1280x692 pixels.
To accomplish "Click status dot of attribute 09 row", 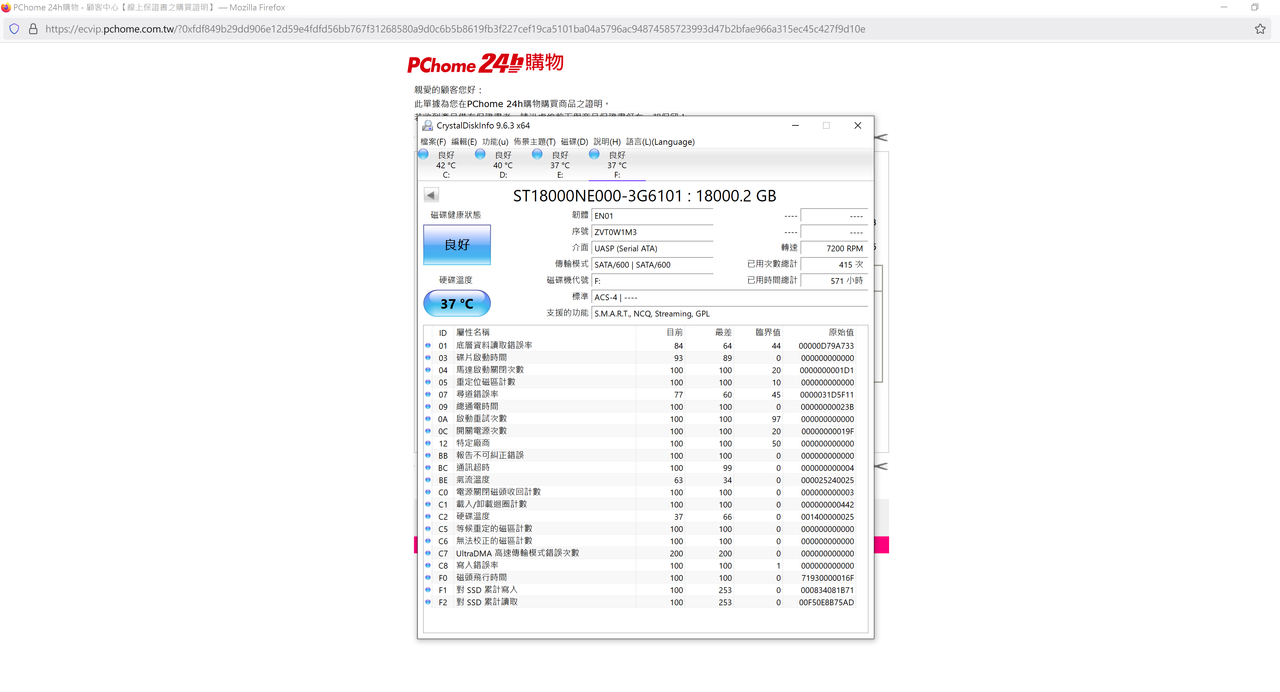I will (x=428, y=407).
